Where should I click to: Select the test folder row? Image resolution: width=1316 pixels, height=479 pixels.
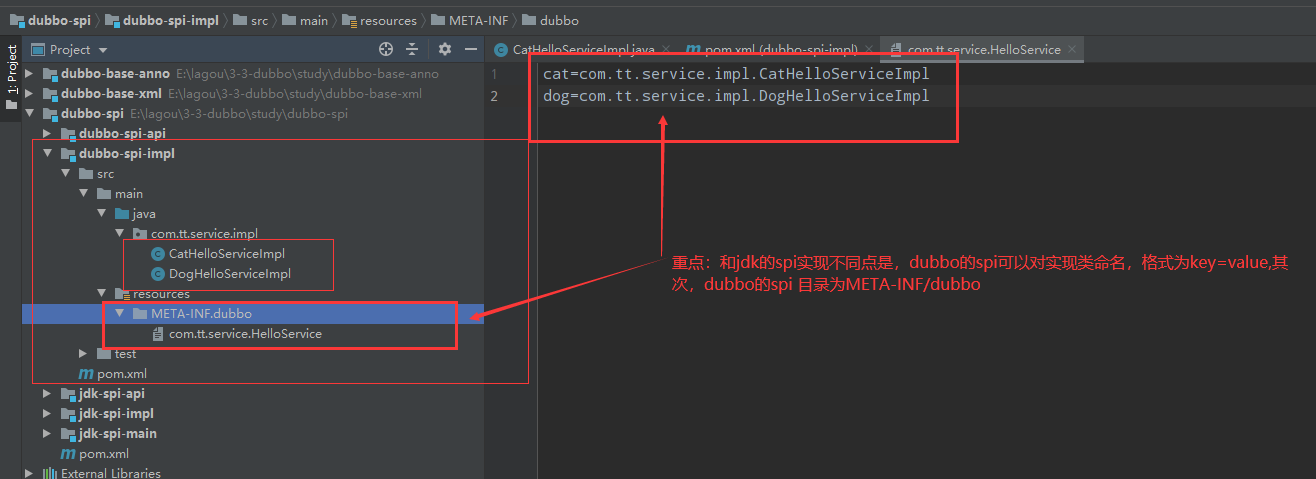[x=253, y=354]
